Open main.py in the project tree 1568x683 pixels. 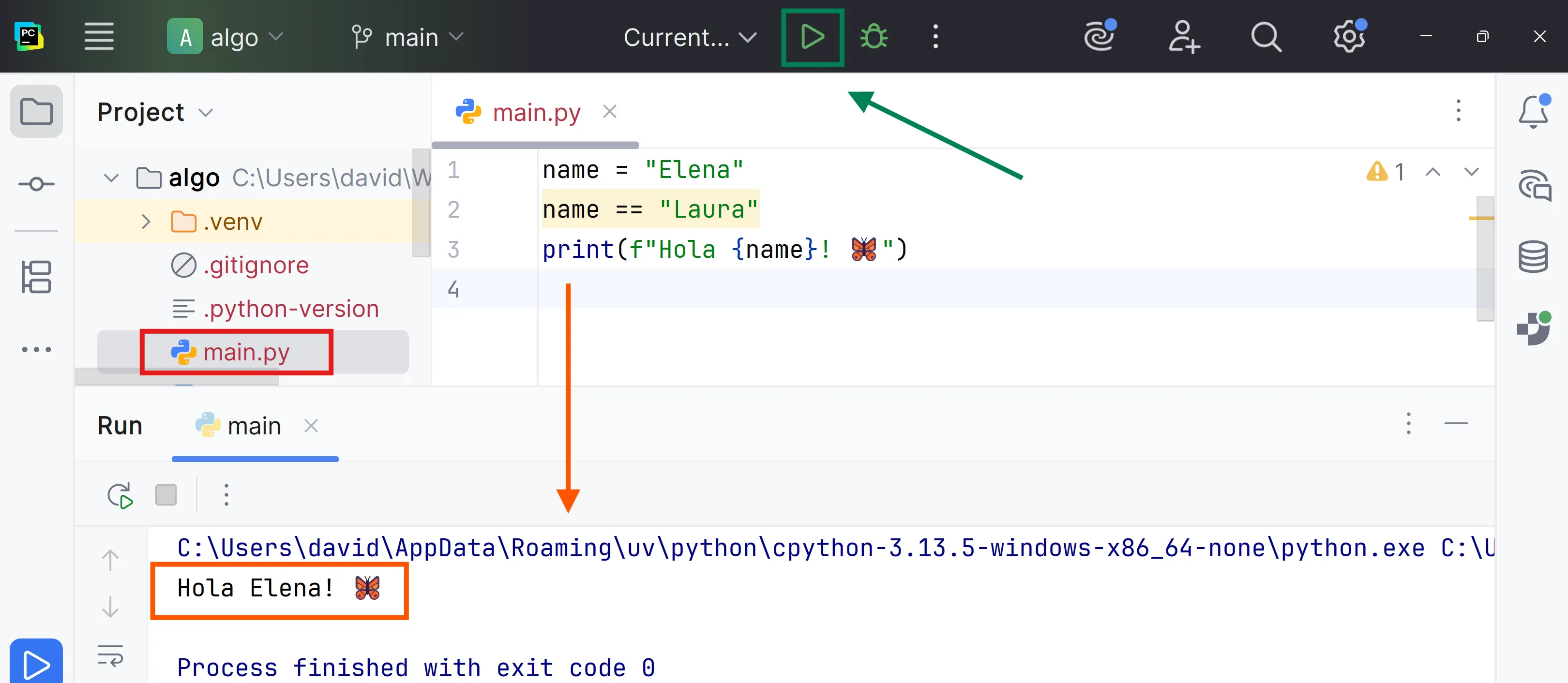coord(246,352)
